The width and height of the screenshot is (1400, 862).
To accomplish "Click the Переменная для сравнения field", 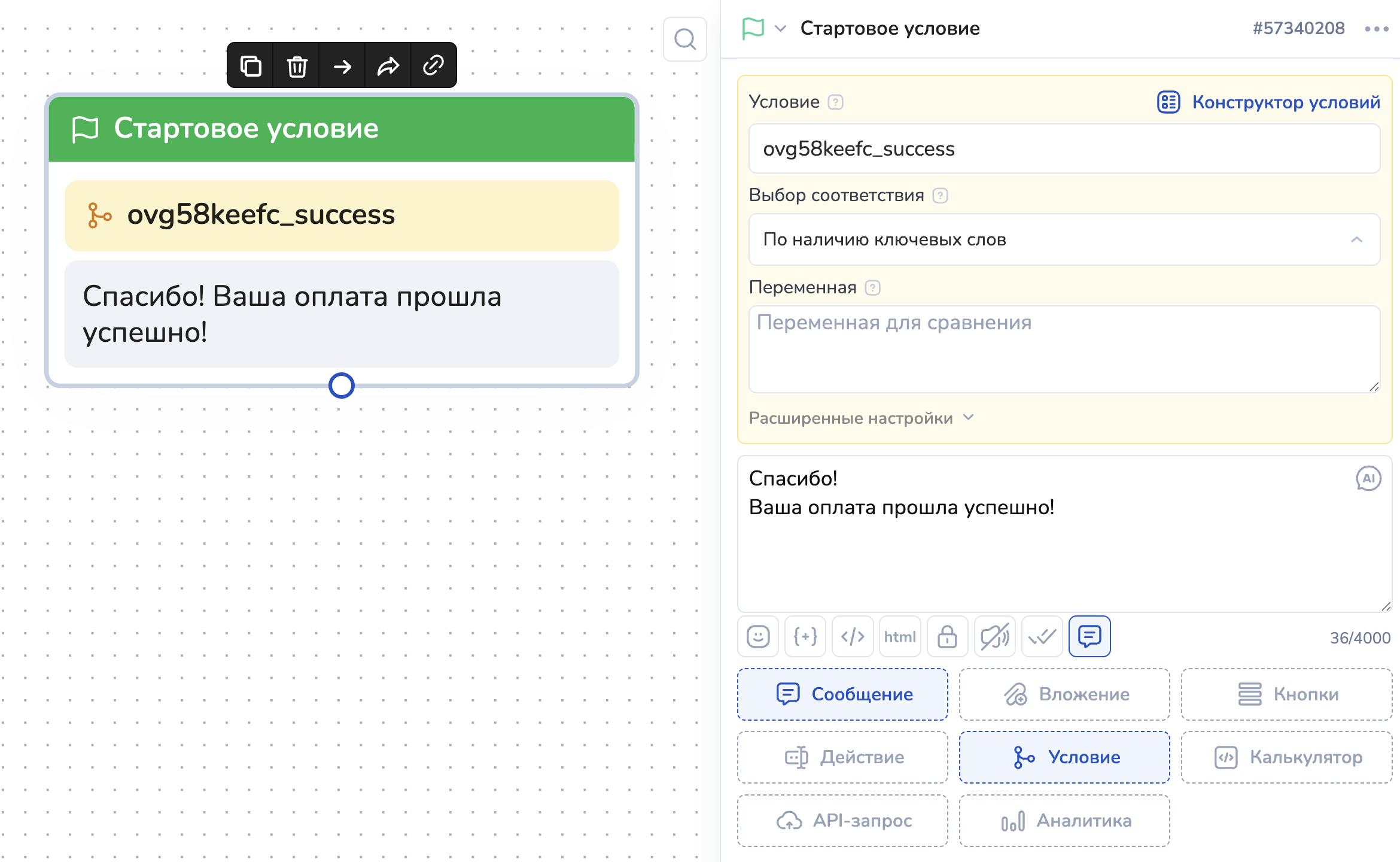I will (x=1064, y=349).
